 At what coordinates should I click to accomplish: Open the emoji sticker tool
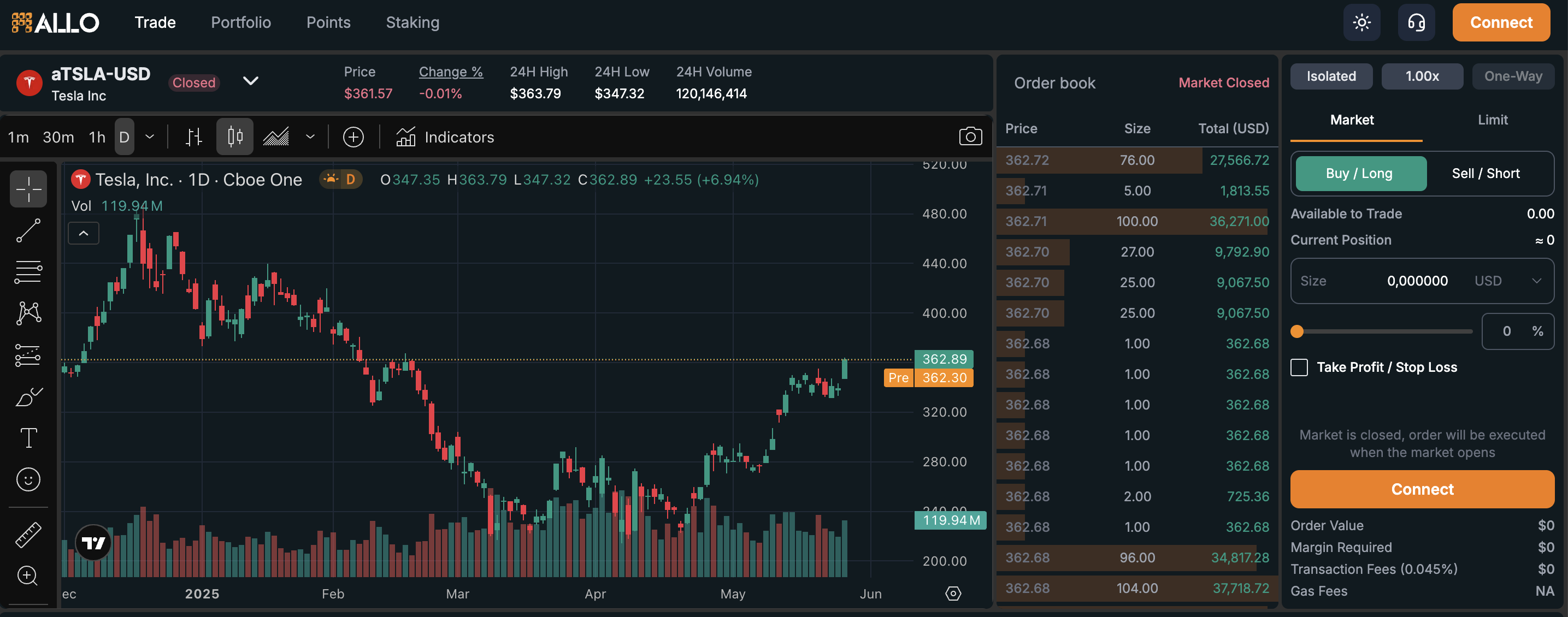pos(28,479)
